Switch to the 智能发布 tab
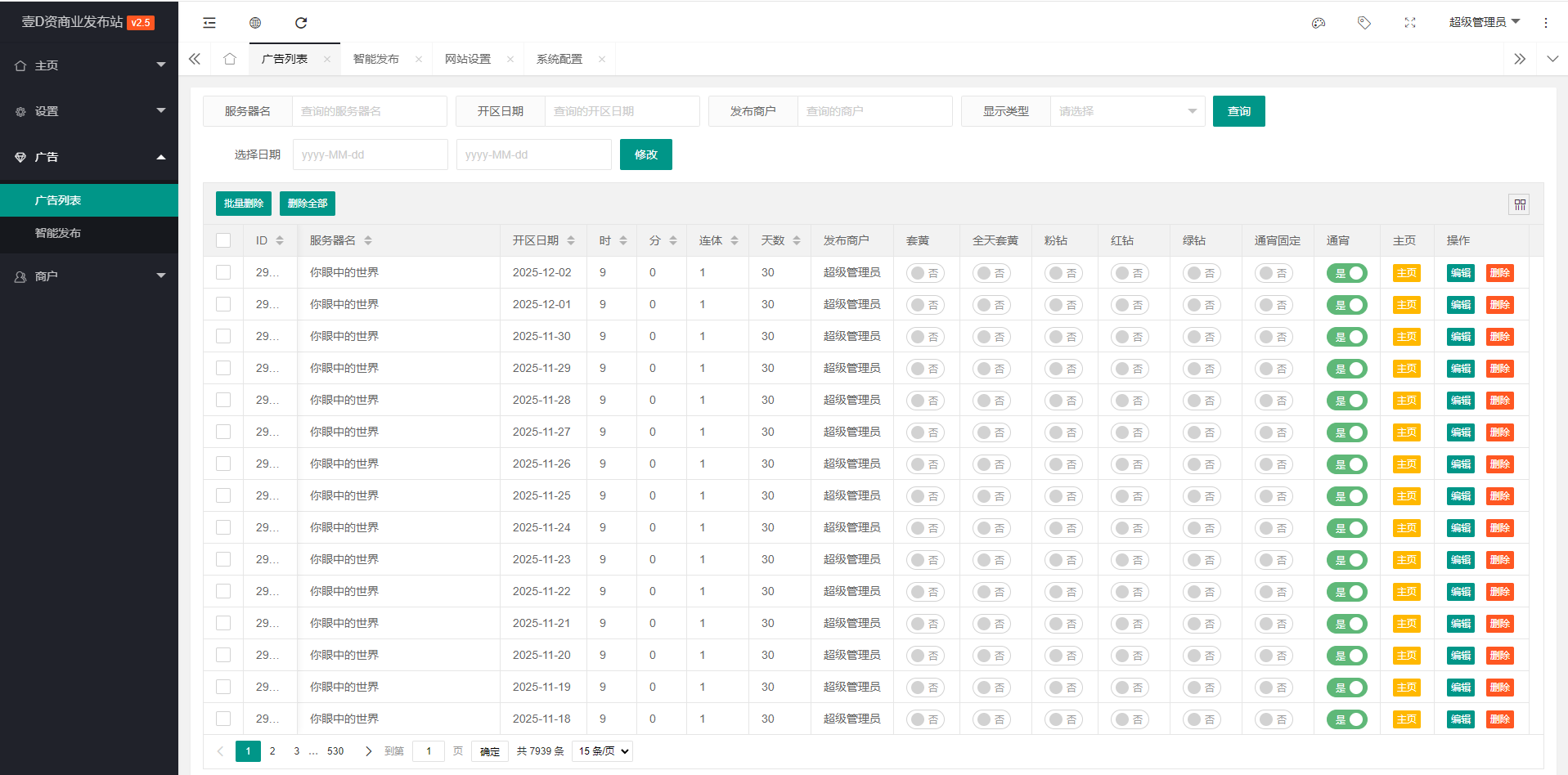 tap(376, 59)
